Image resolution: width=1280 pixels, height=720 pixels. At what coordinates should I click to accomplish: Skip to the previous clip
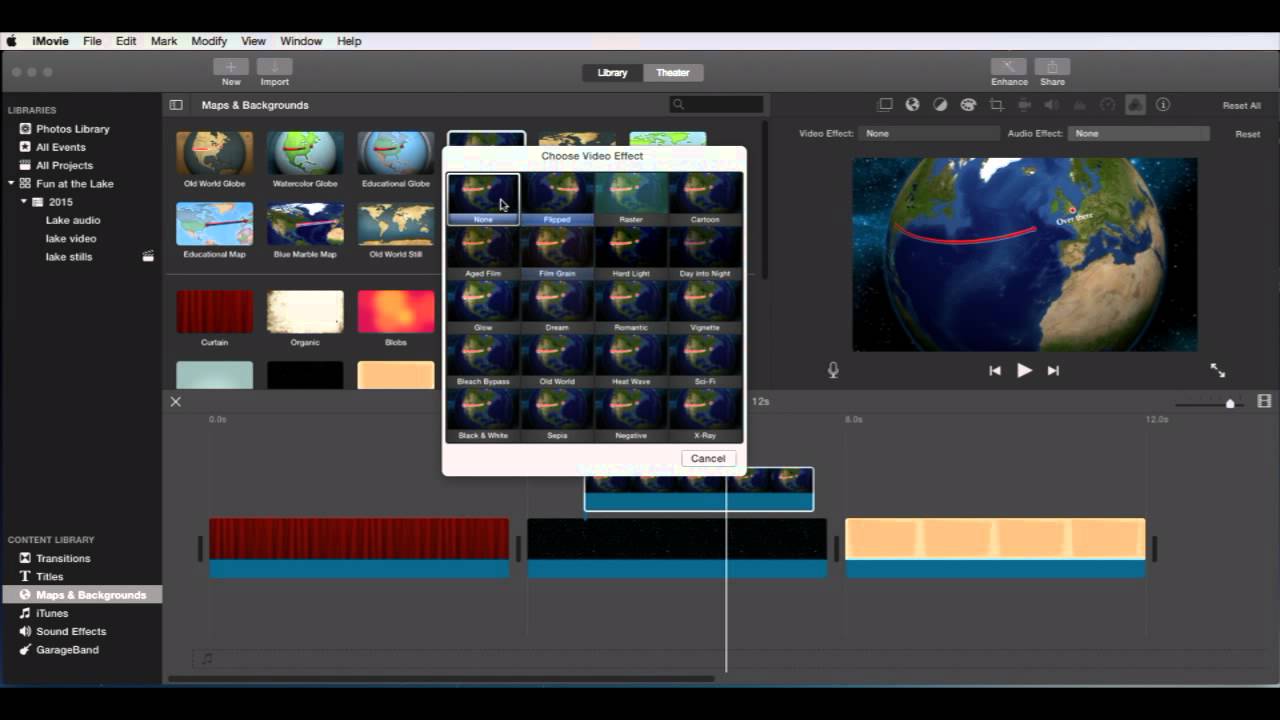point(995,370)
